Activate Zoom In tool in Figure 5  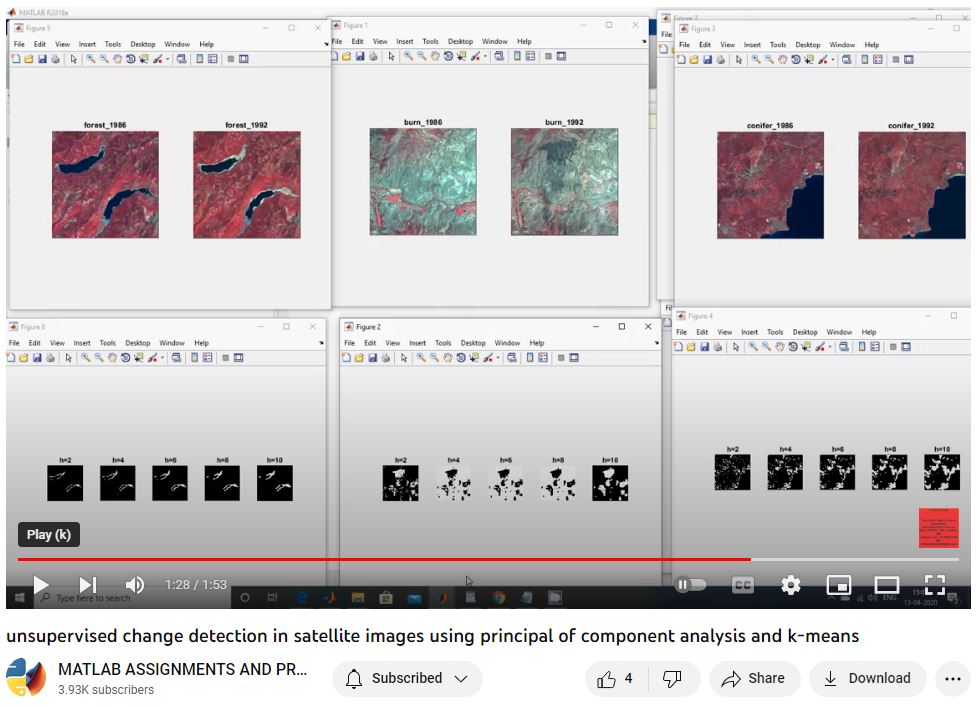[91, 59]
